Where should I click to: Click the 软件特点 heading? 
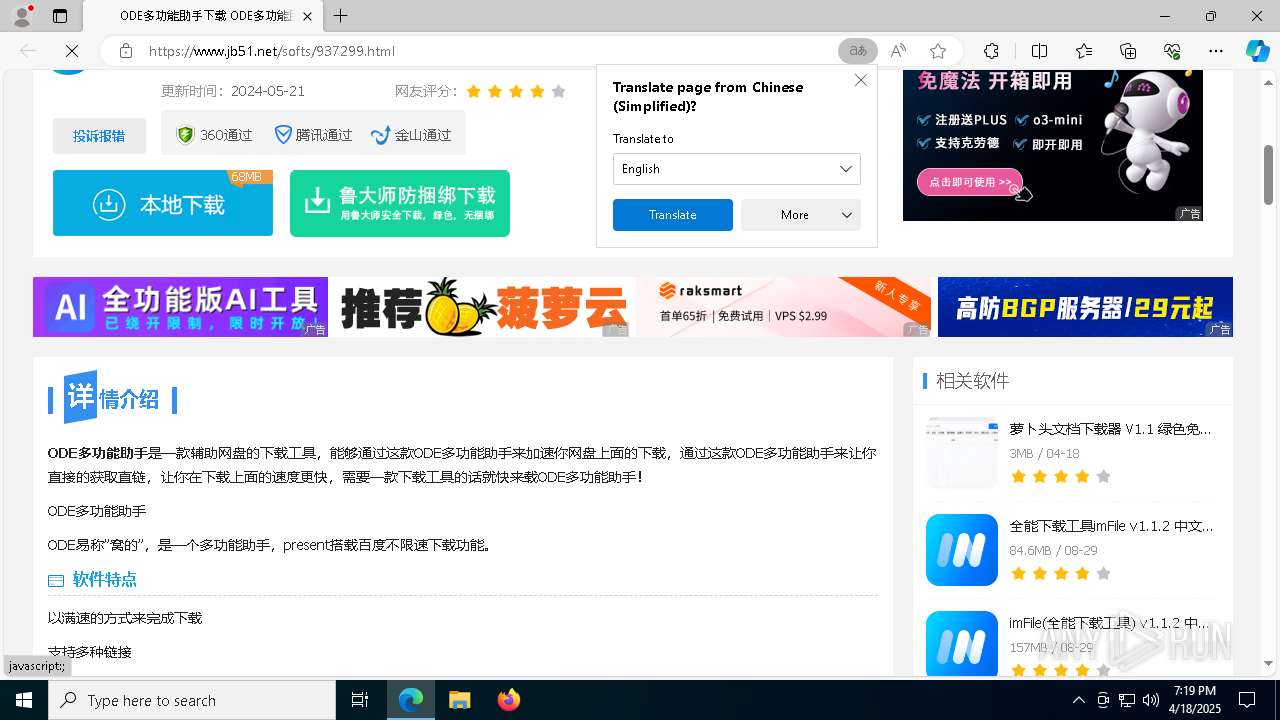[105, 580]
